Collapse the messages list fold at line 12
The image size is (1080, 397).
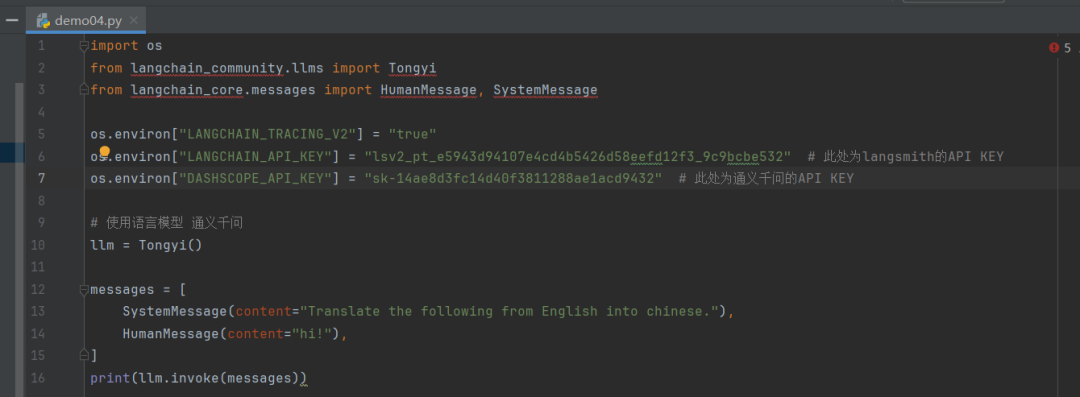[84, 289]
